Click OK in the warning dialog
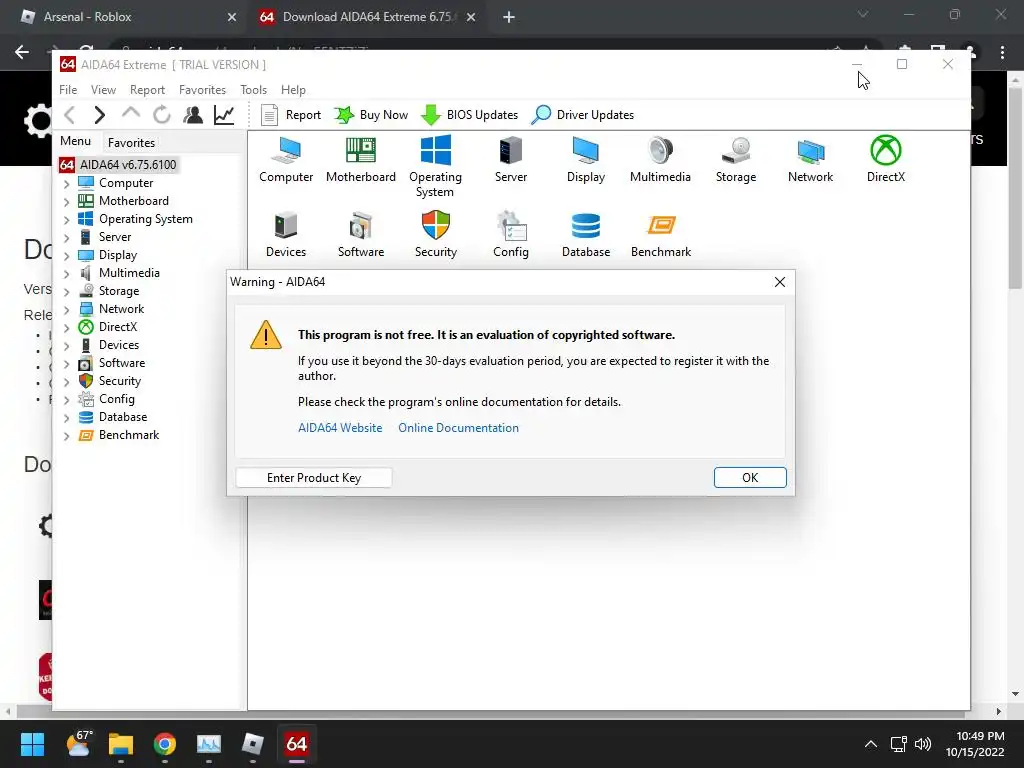The width and height of the screenshot is (1024, 768). [x=750, y=477]
